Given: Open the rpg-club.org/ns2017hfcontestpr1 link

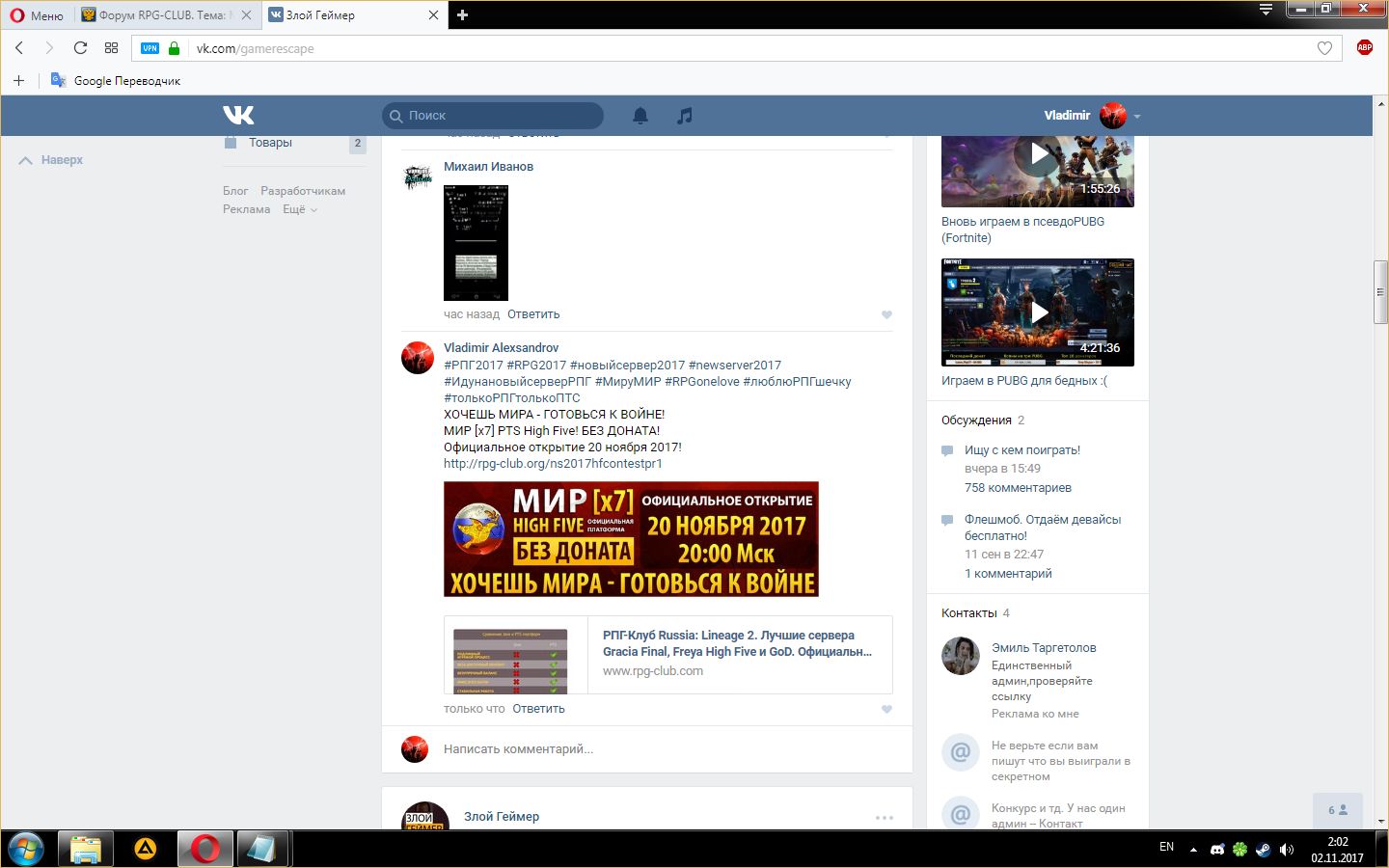Looking at the screenshot, I should (x=553, y=464).
